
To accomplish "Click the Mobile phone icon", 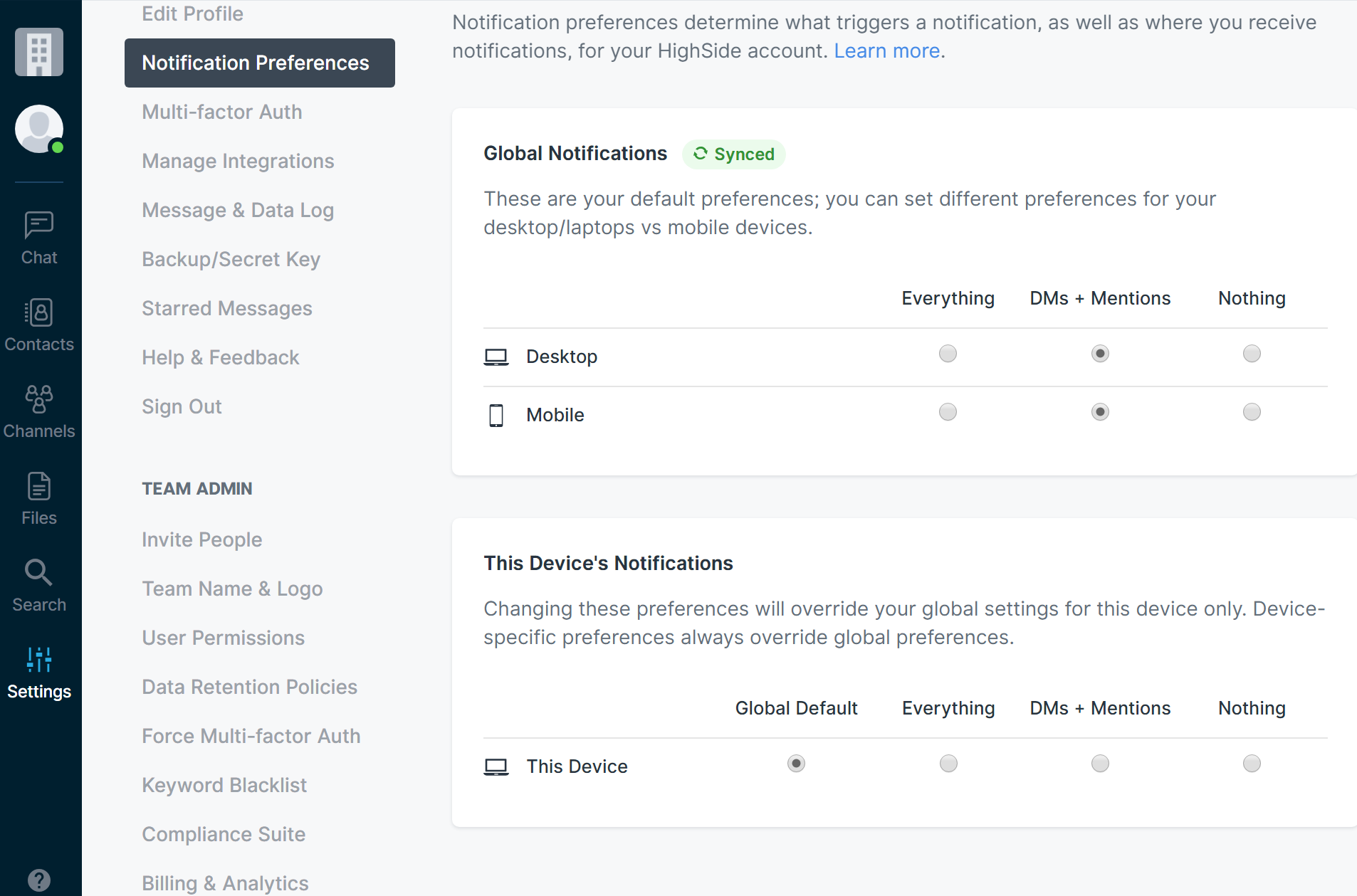I will (496, 415).
